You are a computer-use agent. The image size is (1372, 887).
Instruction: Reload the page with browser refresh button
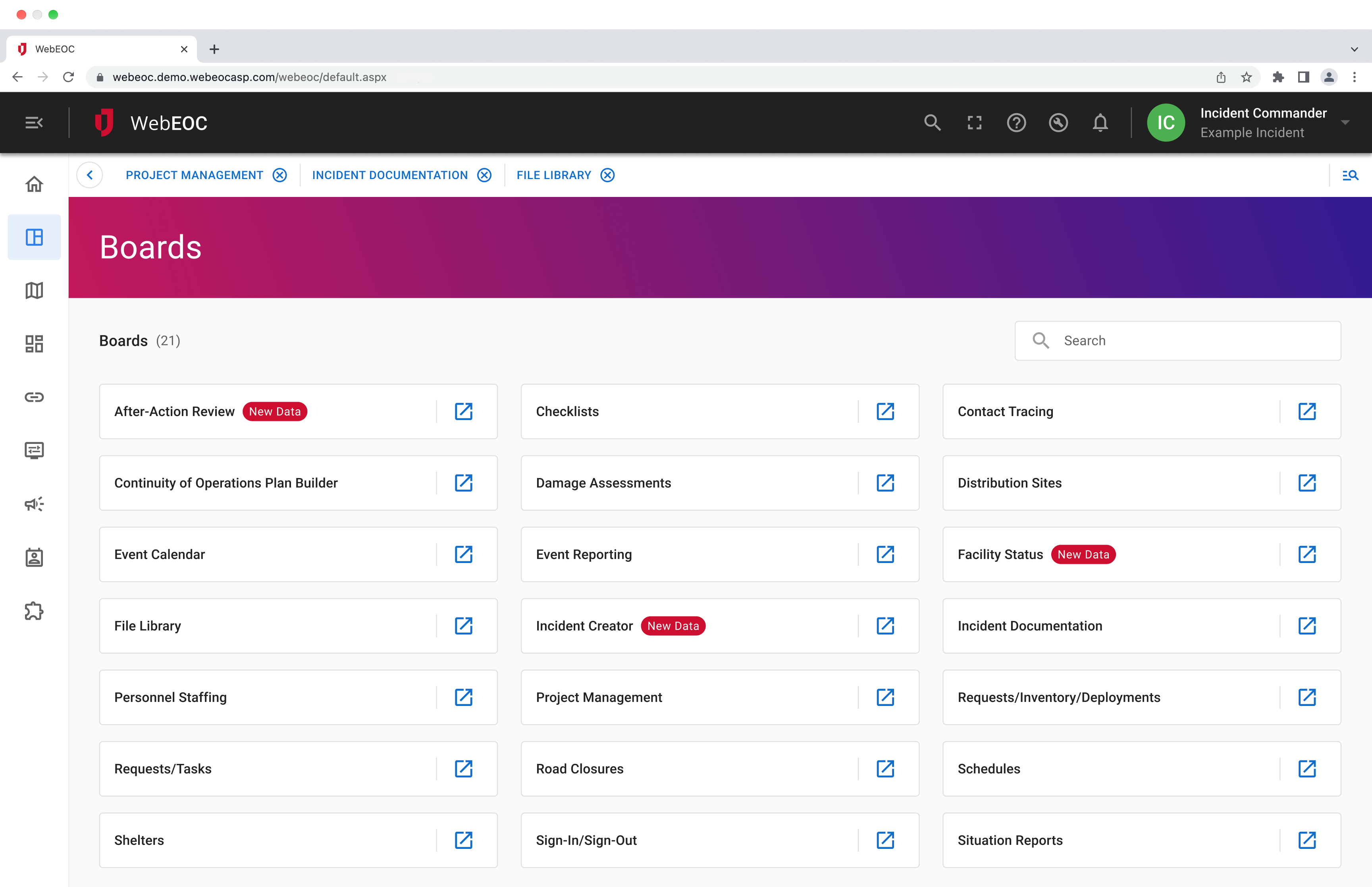pyautogui.click(x=69, y=77)
